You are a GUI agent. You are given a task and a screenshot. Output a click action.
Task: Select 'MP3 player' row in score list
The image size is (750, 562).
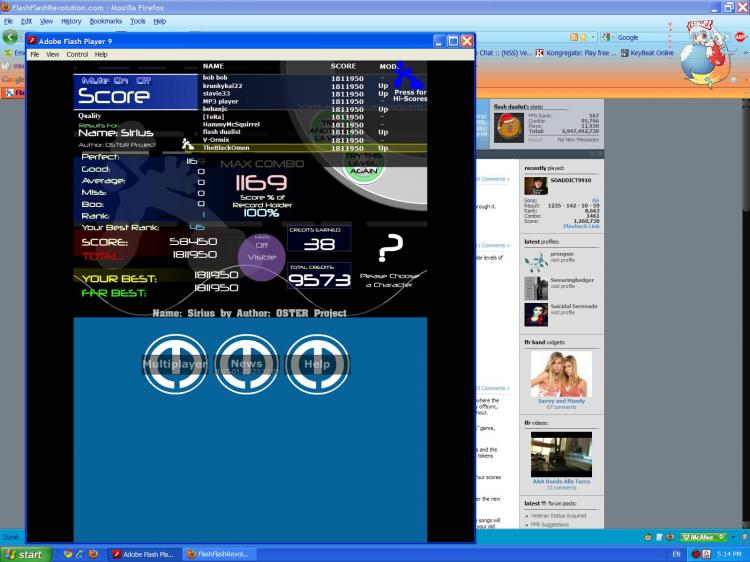coord(312,101)
